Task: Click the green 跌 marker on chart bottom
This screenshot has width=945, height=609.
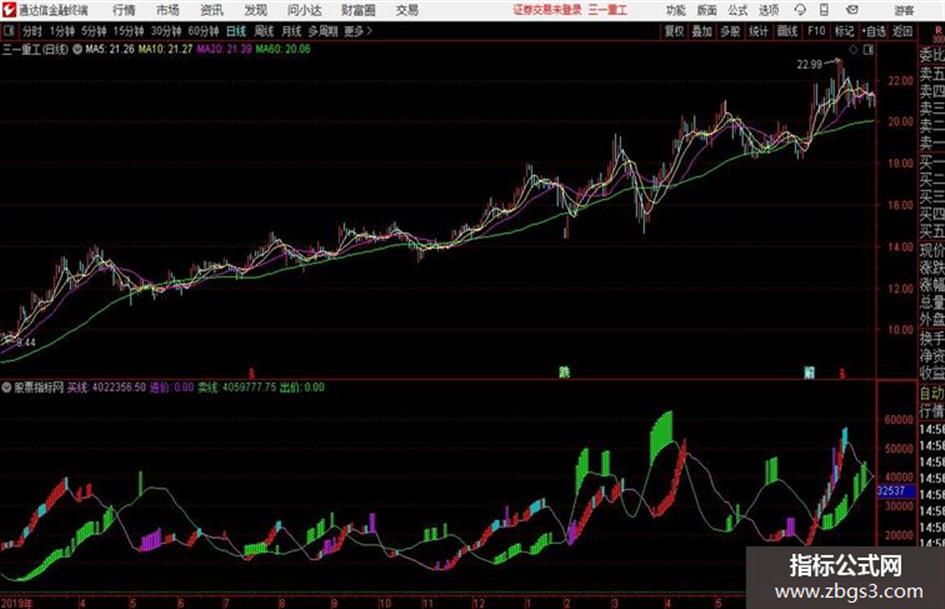Action: coord(564,372)
